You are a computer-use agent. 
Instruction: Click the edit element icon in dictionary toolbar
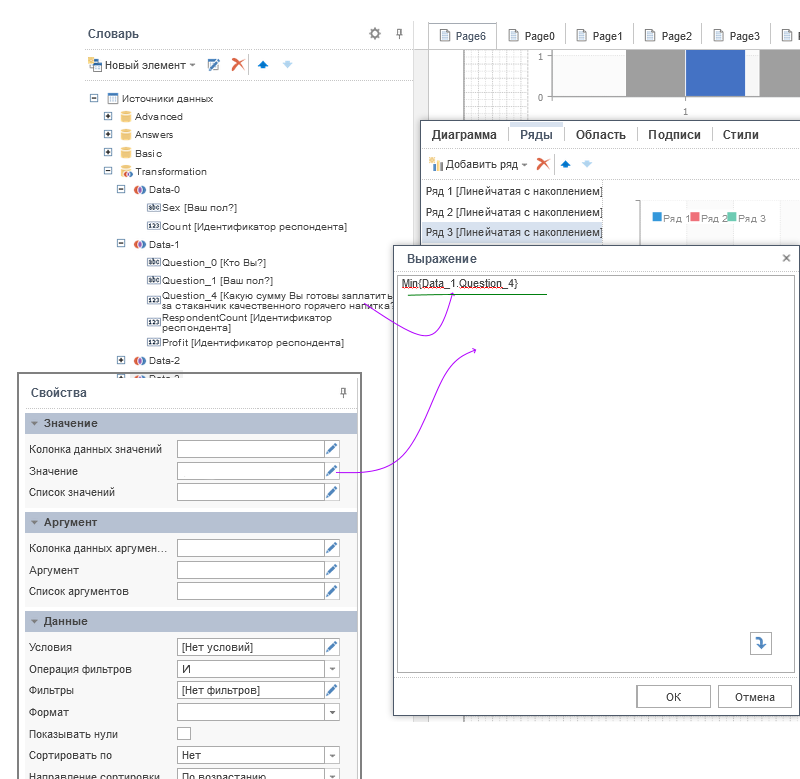coord(213,65)
